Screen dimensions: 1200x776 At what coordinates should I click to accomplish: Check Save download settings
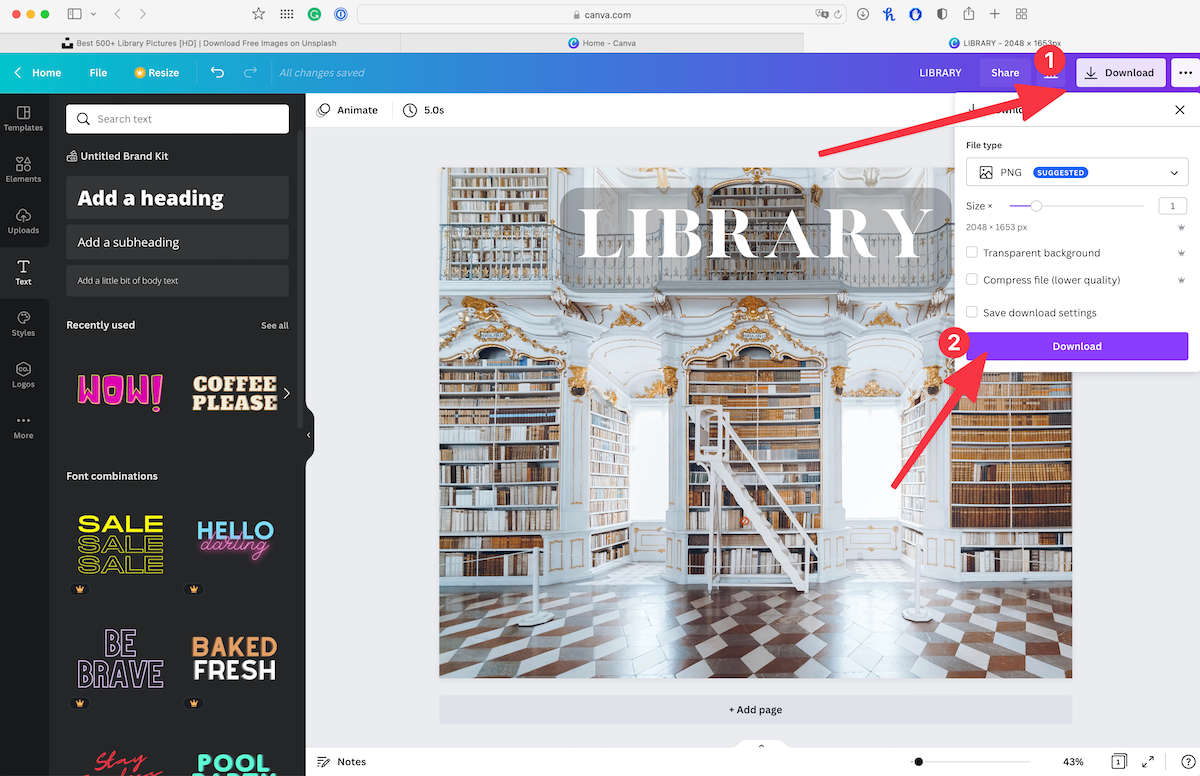[x=972, y=313]
